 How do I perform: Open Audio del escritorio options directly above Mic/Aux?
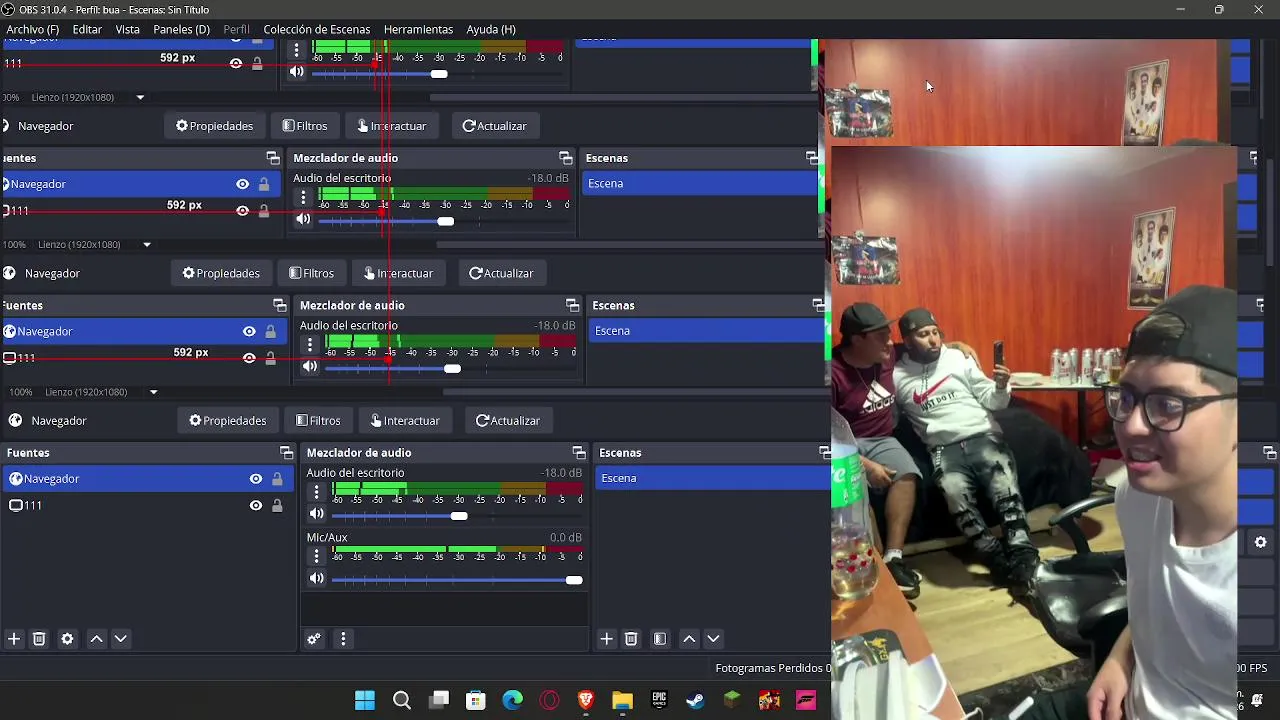click(x=316, y=491)
